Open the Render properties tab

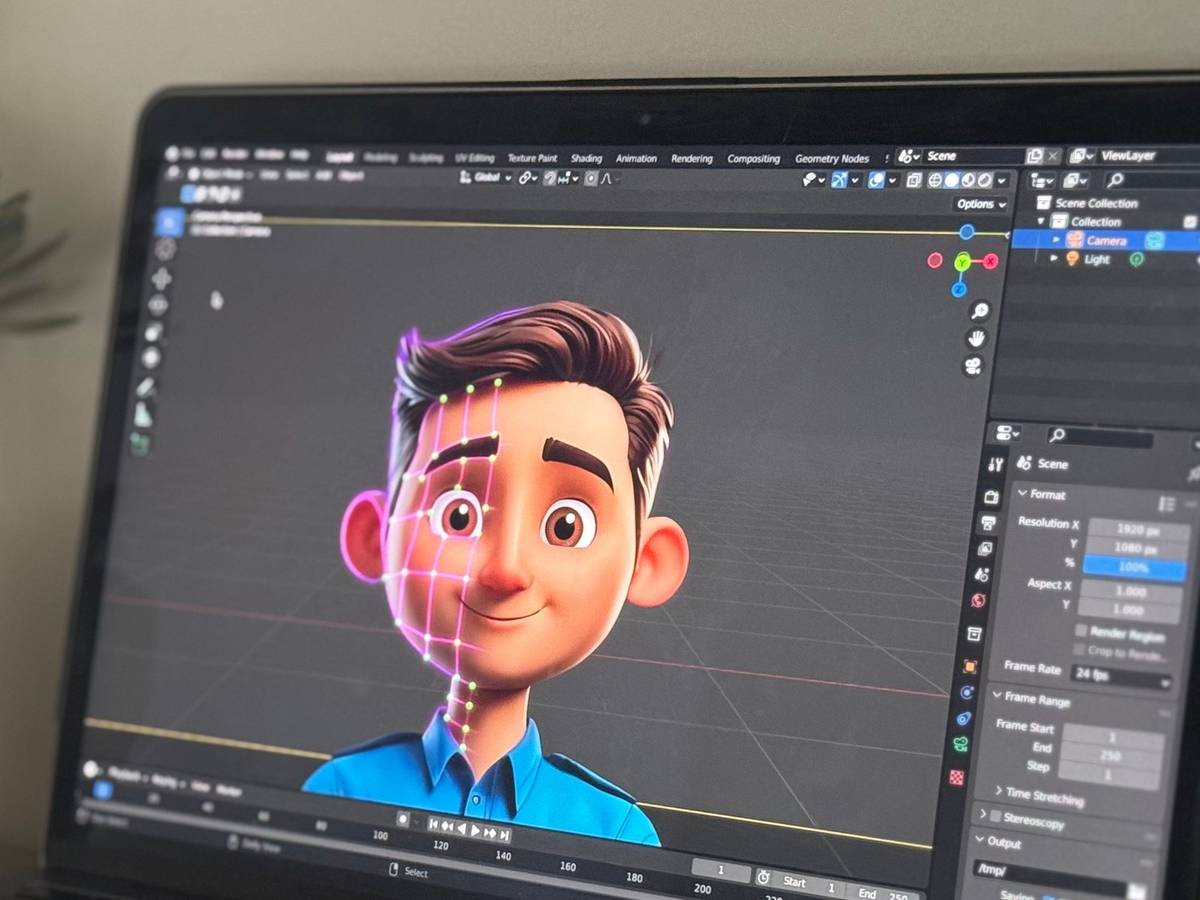coord(992,497)
